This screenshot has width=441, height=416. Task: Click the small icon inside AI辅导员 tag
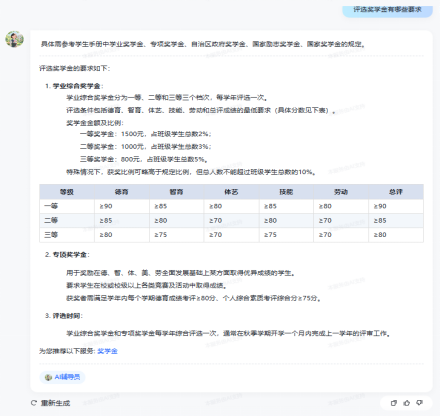48,377
